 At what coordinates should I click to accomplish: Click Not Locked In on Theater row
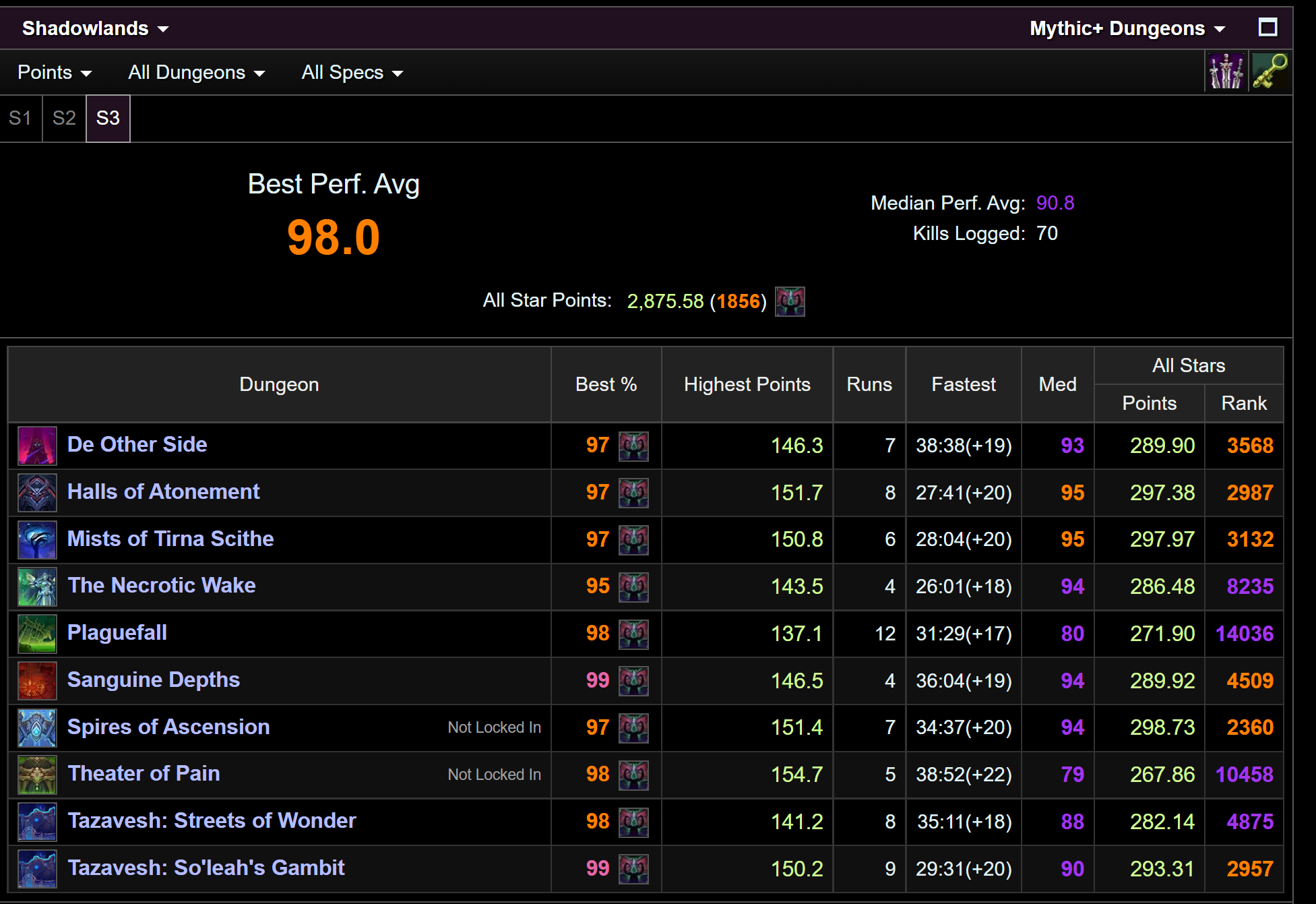tap(495, 775)
